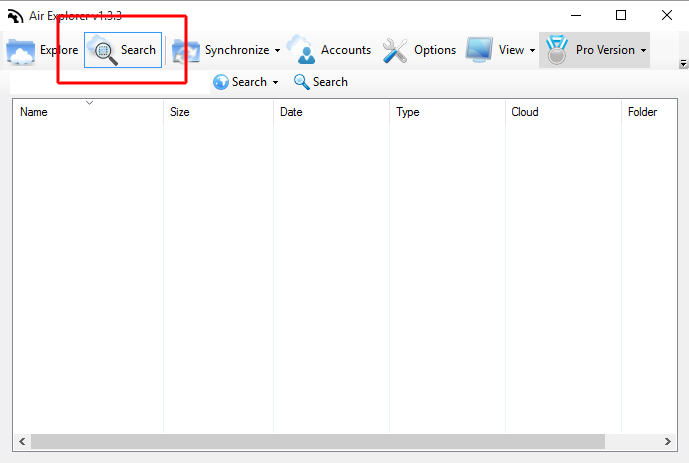689x463 pixels.
Task: Click the horizontal scrollbar left arrow
Action: (22, 441)
